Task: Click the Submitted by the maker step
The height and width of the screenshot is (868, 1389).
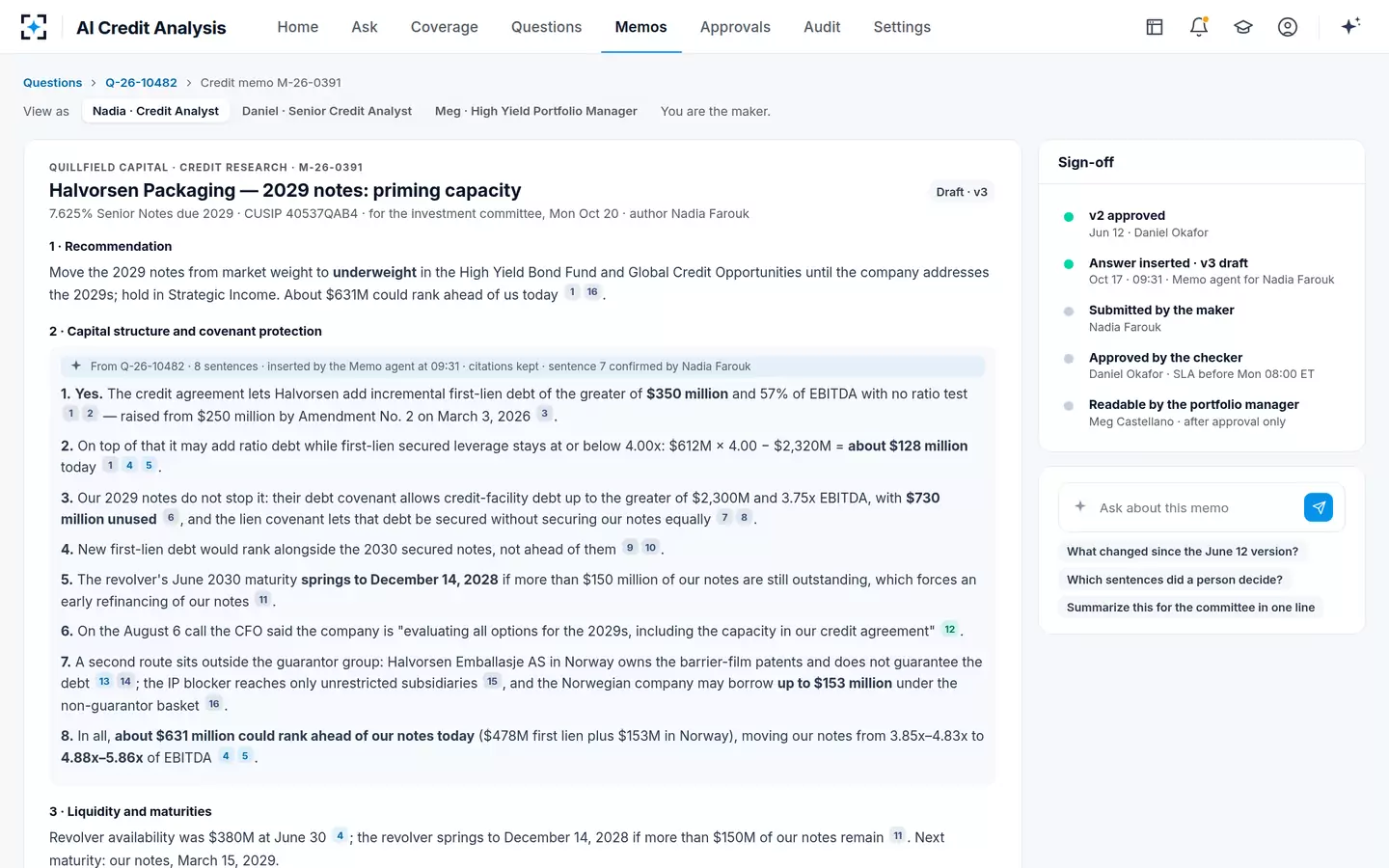Action: point(1202,318)
